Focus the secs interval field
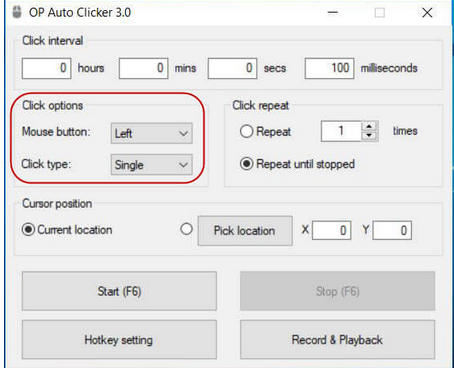454x368 pixels. (232, 68)
